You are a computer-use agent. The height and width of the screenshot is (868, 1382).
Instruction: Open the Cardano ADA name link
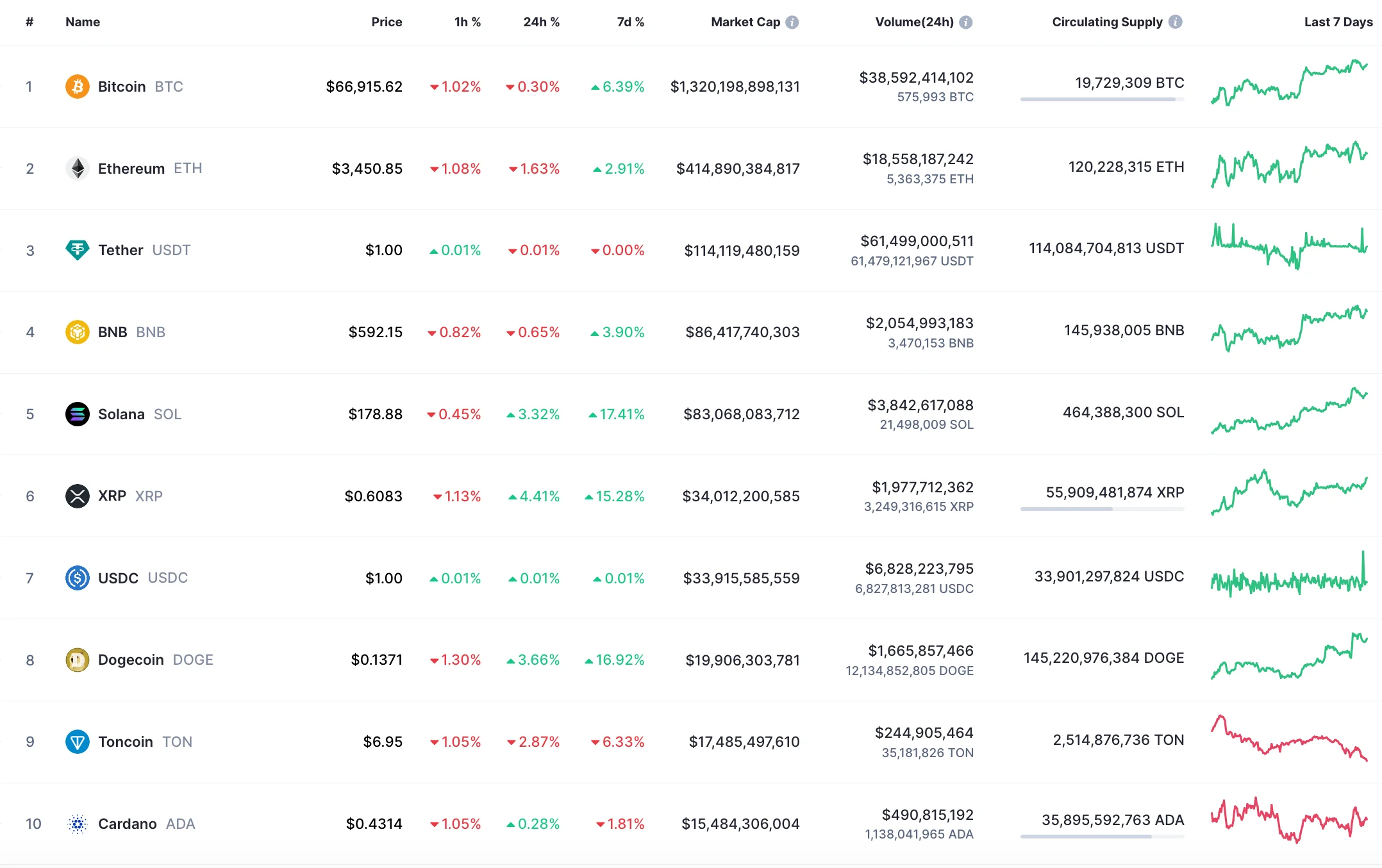[x=128, y=824]
